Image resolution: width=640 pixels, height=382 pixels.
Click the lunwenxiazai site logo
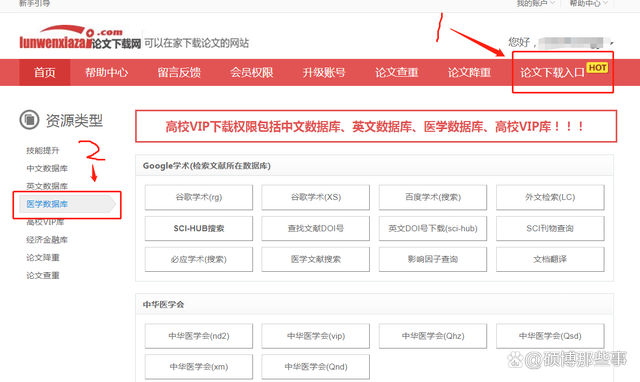pos(80,38)
